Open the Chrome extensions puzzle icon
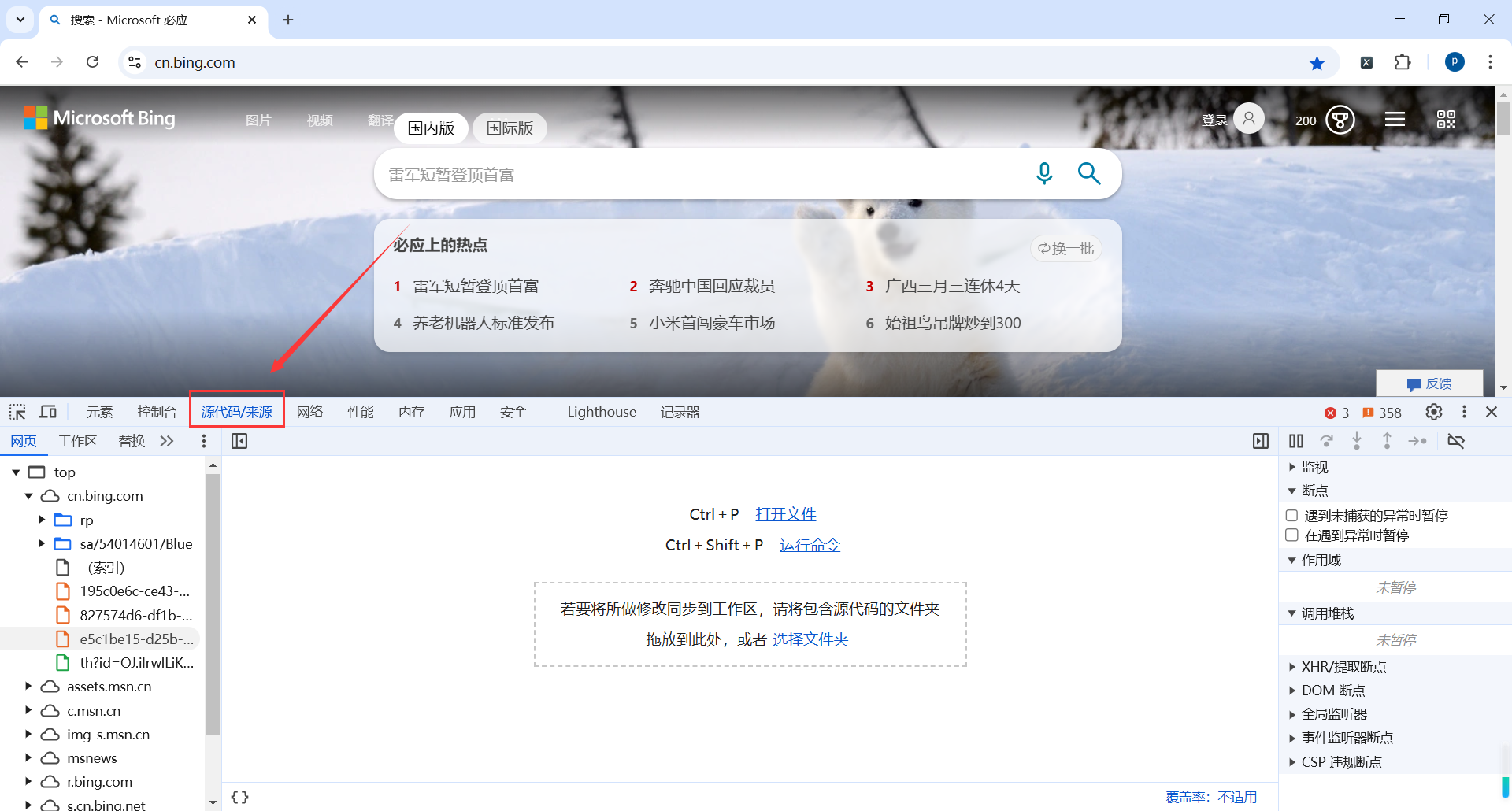This screenshot has height=811, width=1512. (x=1403, y=62)
